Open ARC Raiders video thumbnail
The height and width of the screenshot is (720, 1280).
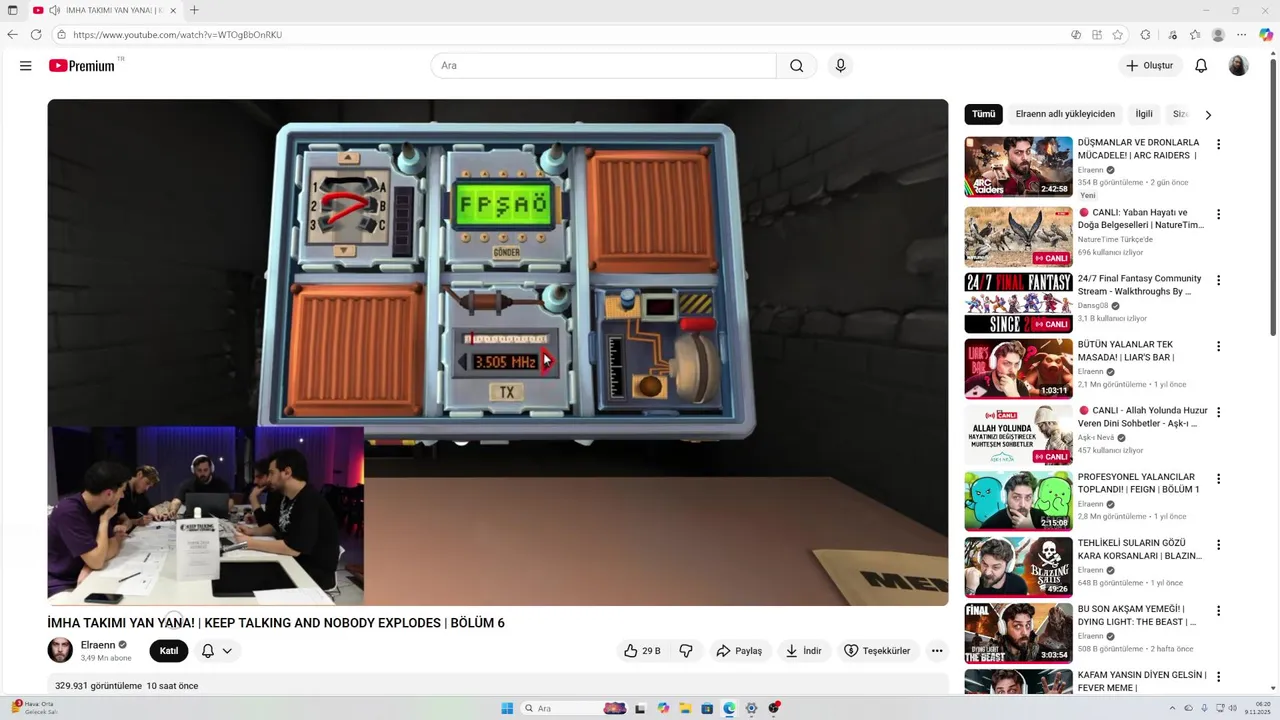tap(1018, 166)
